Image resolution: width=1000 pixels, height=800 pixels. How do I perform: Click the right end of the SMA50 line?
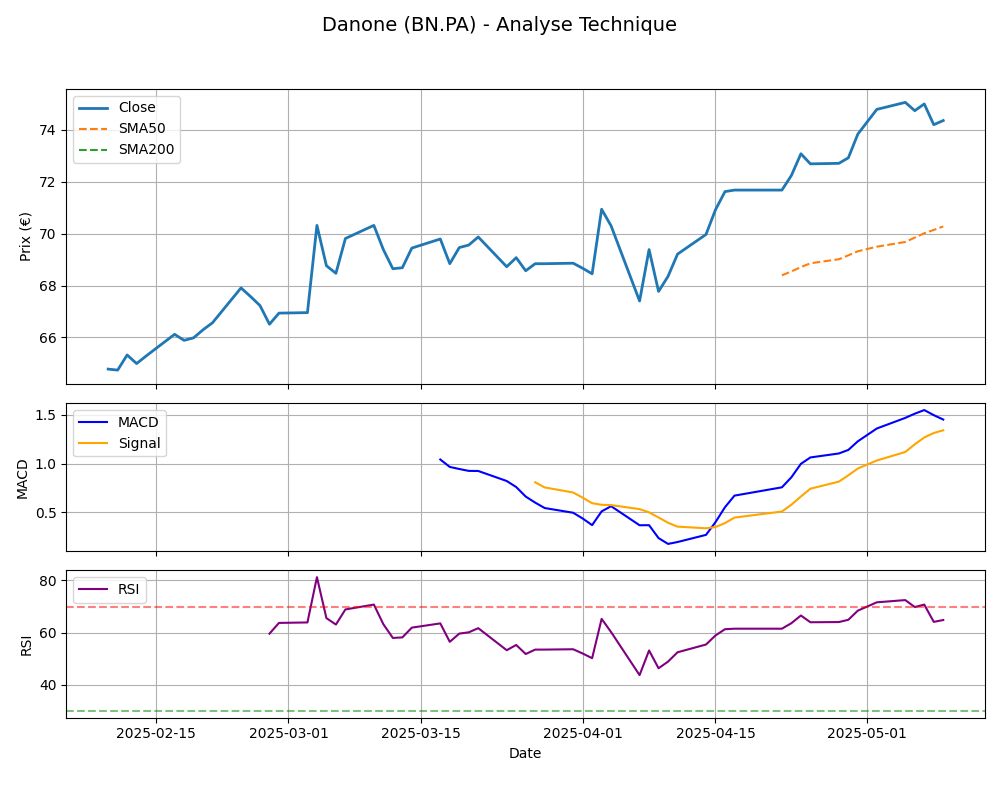pos(942,226)
